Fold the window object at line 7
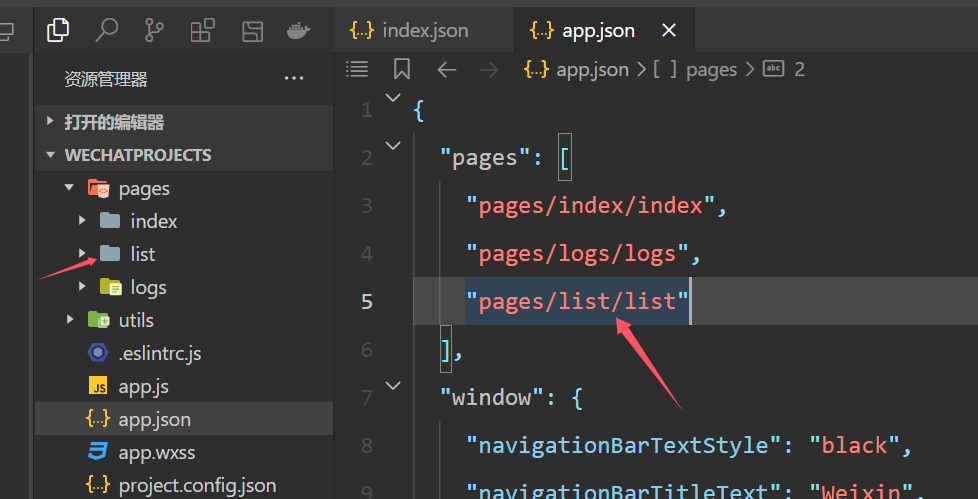This screenshot has width=978, height=499. coord(393,386)
